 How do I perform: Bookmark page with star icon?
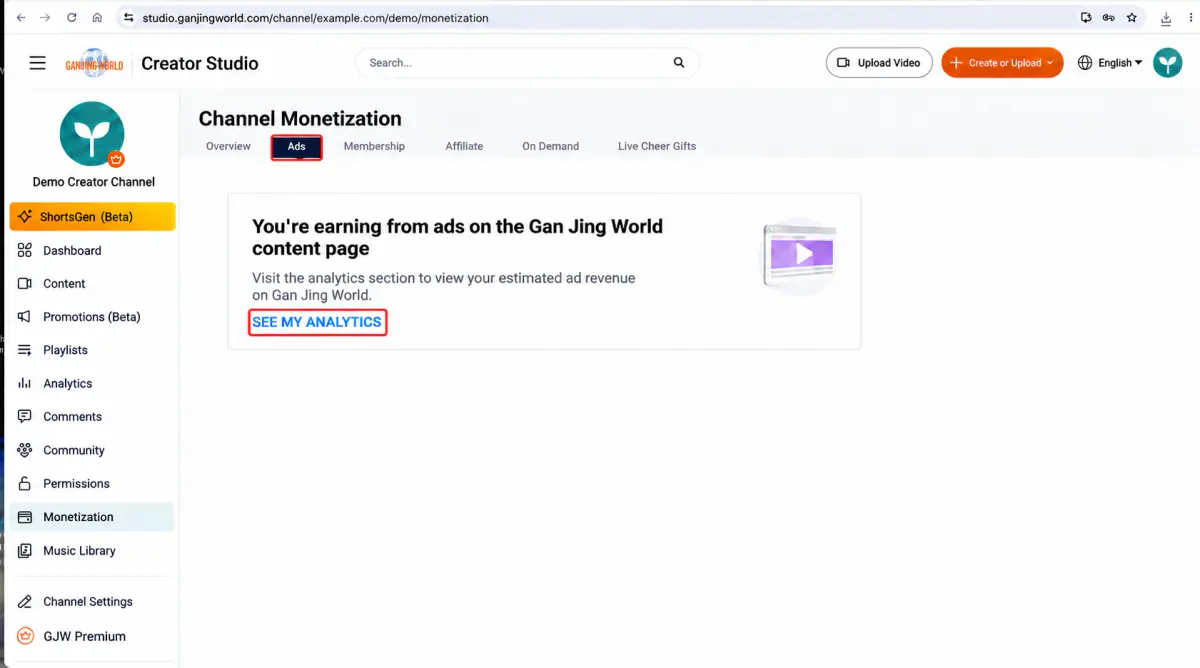[1132, 18]
